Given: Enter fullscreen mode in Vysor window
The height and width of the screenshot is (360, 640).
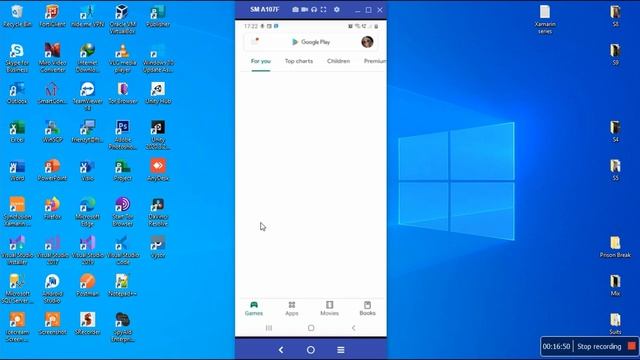Looking at the screenshot, I should (323, 9).
